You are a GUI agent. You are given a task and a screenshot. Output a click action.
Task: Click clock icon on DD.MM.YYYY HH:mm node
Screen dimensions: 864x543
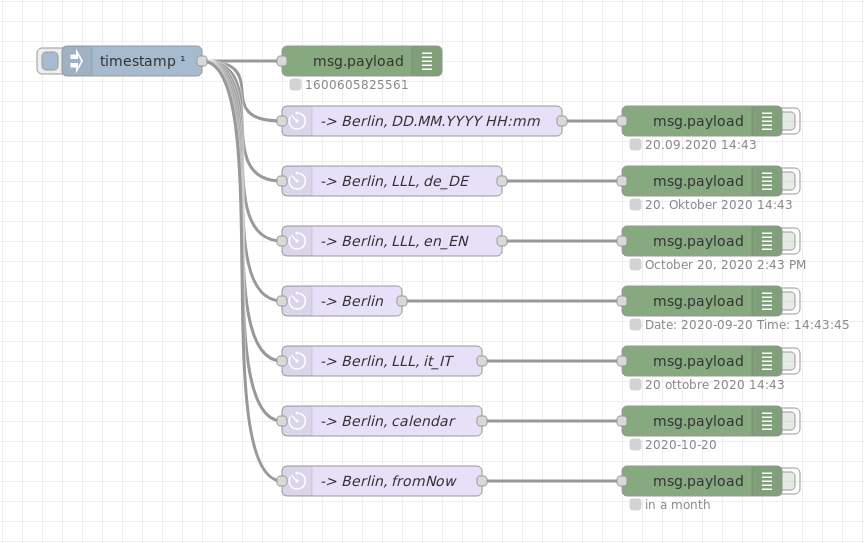pos(297,121)
